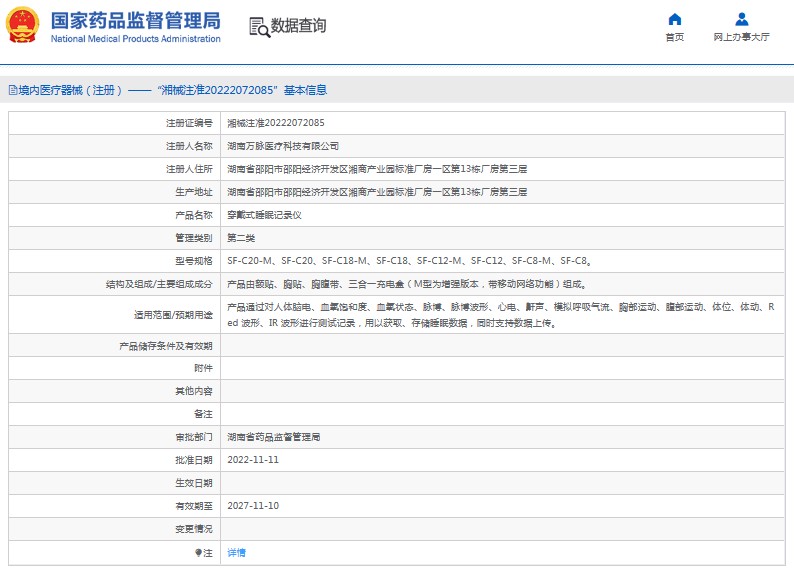Click the national emblem logo

pyautogui.click(x=22, y=25)
